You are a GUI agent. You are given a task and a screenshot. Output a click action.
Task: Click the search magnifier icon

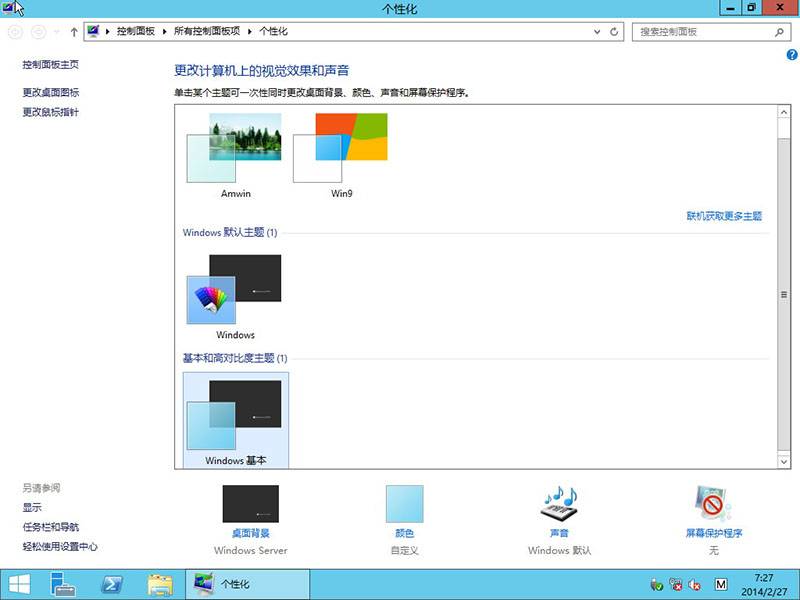pos(779,32)
